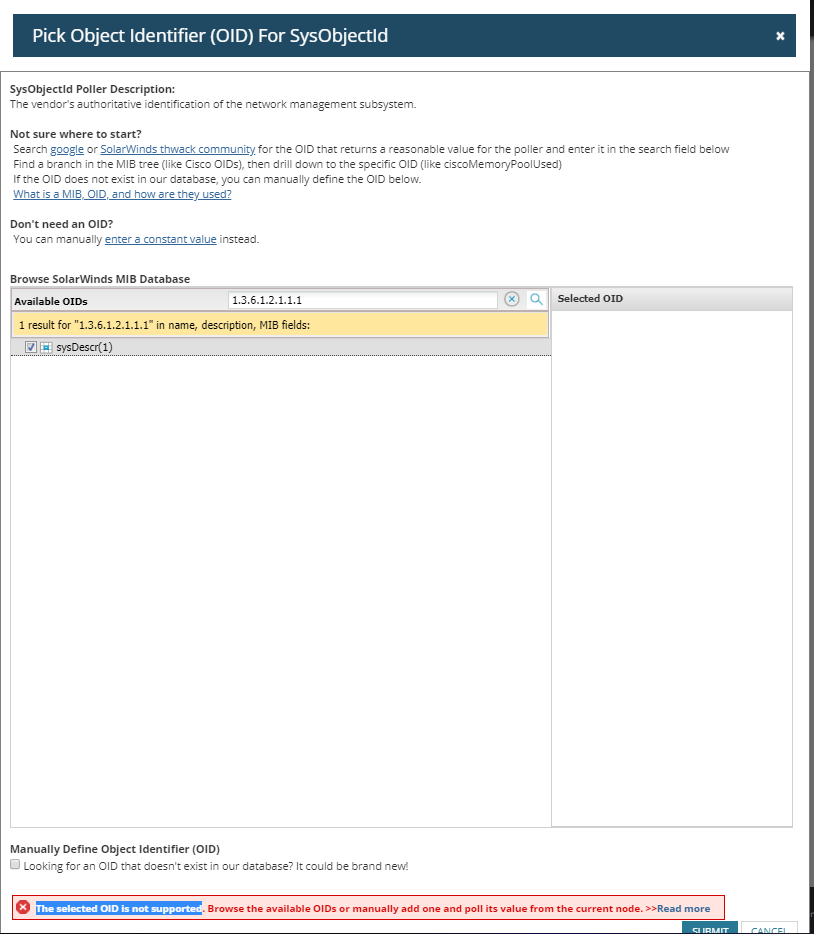Click the yellow 1 result search banner
Image resolution: width=814 pixels, height=934 pixels.
[x=280, y=325]
